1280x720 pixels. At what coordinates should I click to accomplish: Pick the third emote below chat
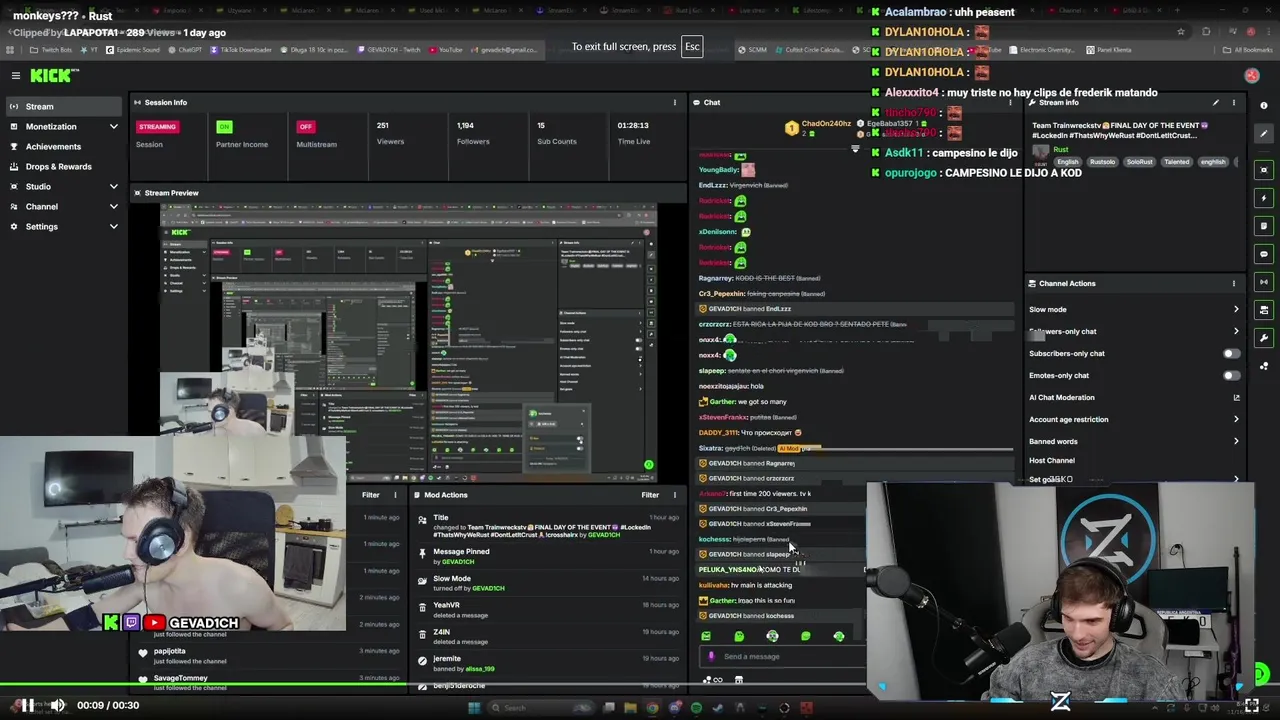coord(772,636)
